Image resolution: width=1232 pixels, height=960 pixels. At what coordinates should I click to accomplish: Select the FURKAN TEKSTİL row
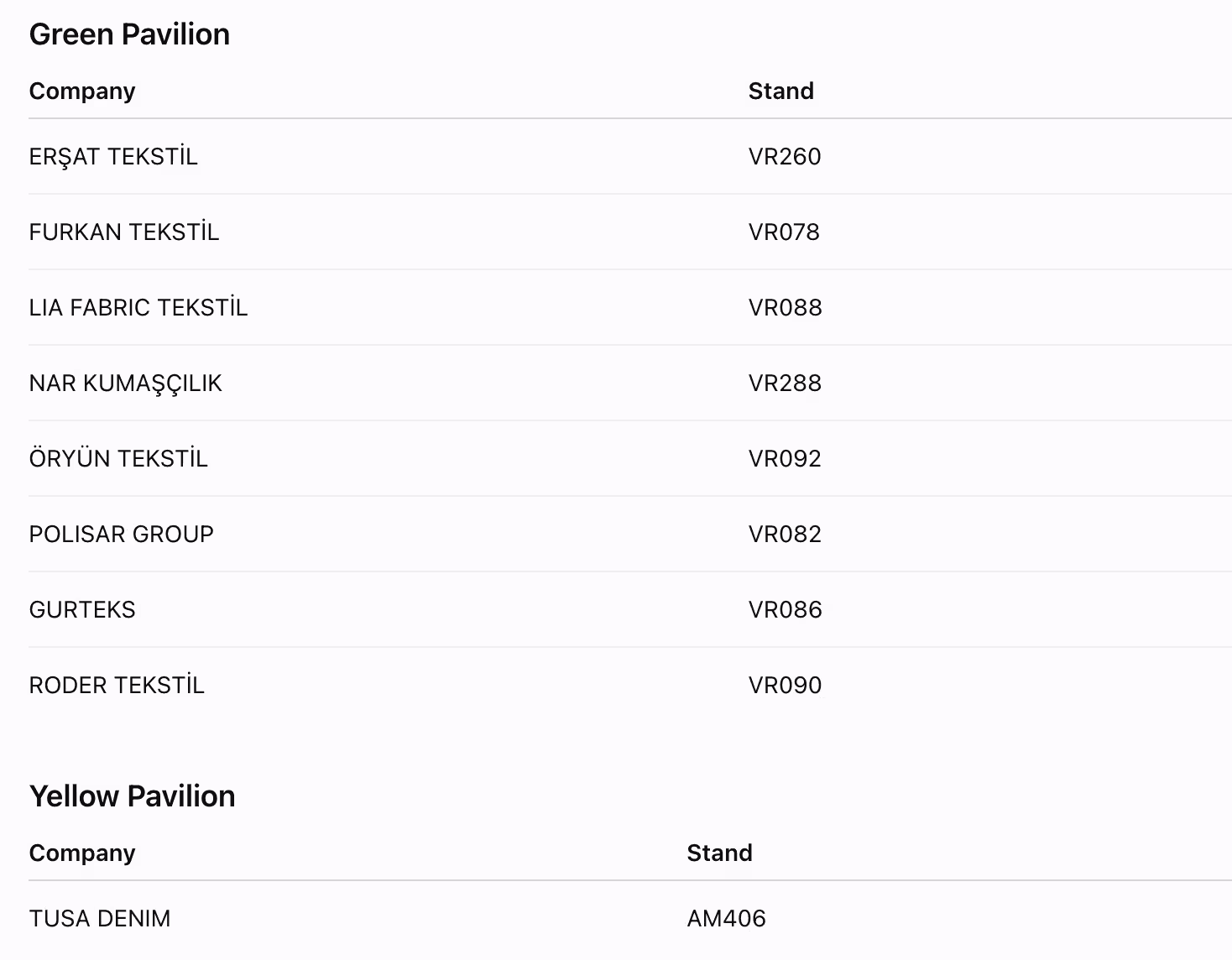click(x=630, y=232)
